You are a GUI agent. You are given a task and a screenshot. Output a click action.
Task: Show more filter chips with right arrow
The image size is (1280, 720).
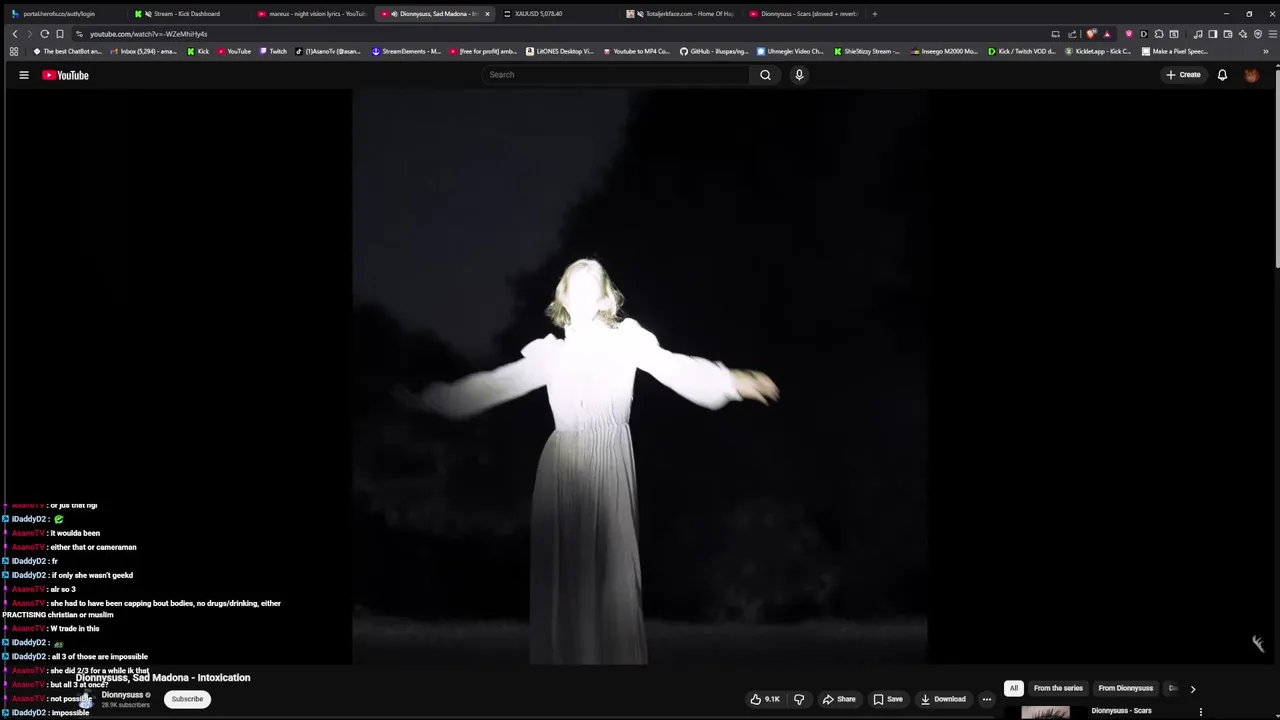[1192, 688]
